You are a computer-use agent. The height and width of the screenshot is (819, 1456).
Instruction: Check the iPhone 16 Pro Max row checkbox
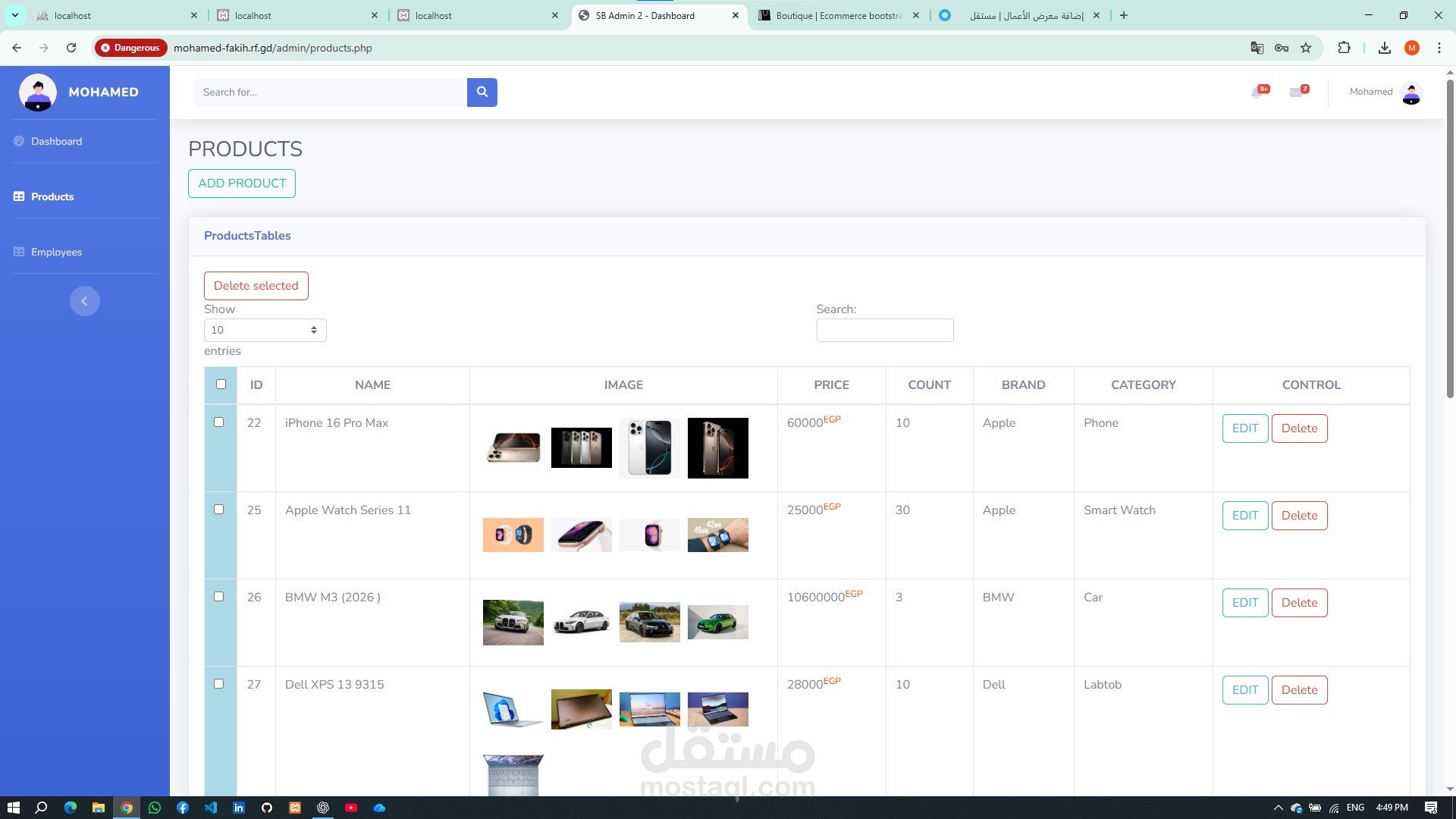[219, 422]
